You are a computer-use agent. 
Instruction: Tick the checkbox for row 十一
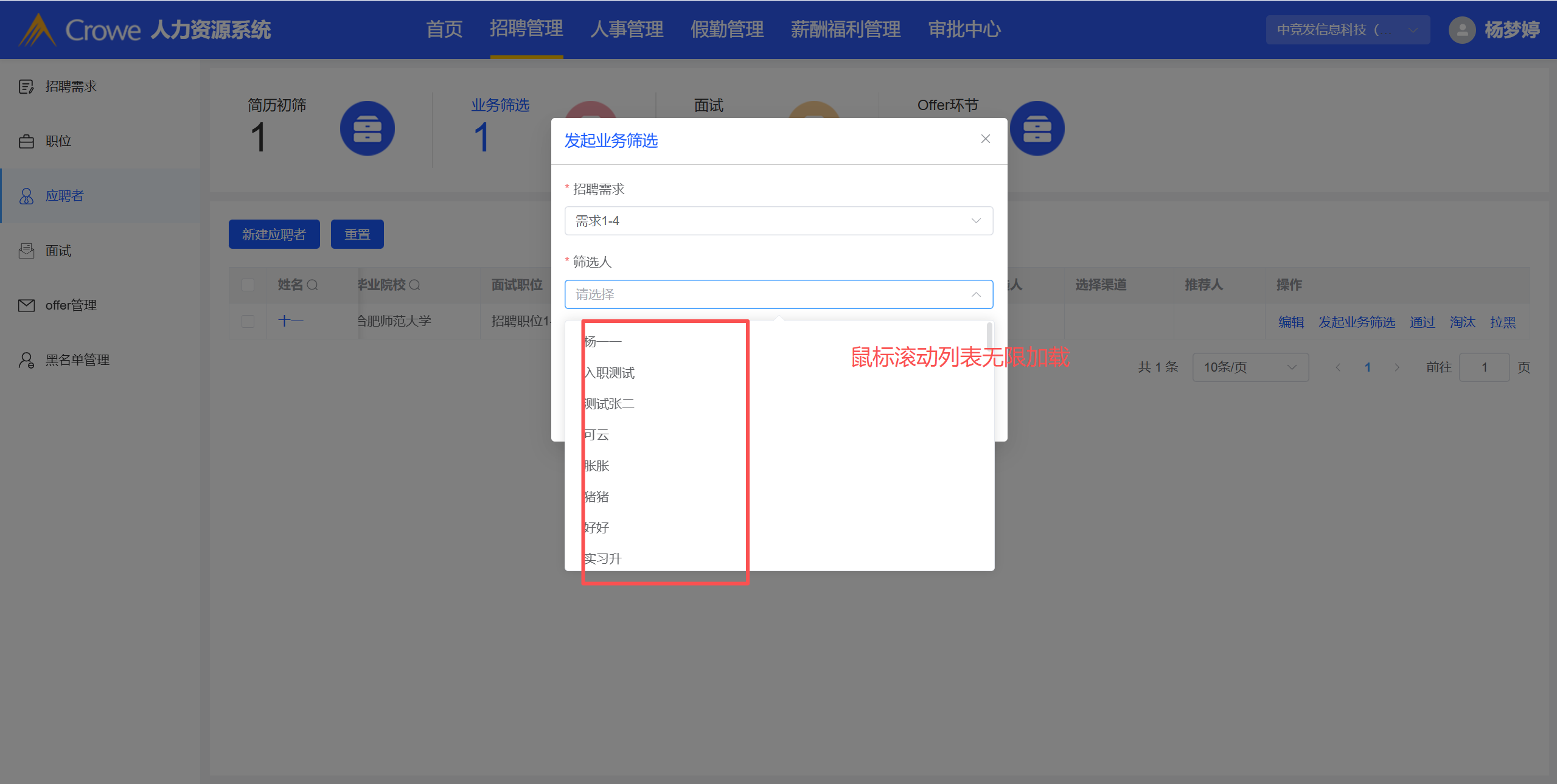point(248,321)
